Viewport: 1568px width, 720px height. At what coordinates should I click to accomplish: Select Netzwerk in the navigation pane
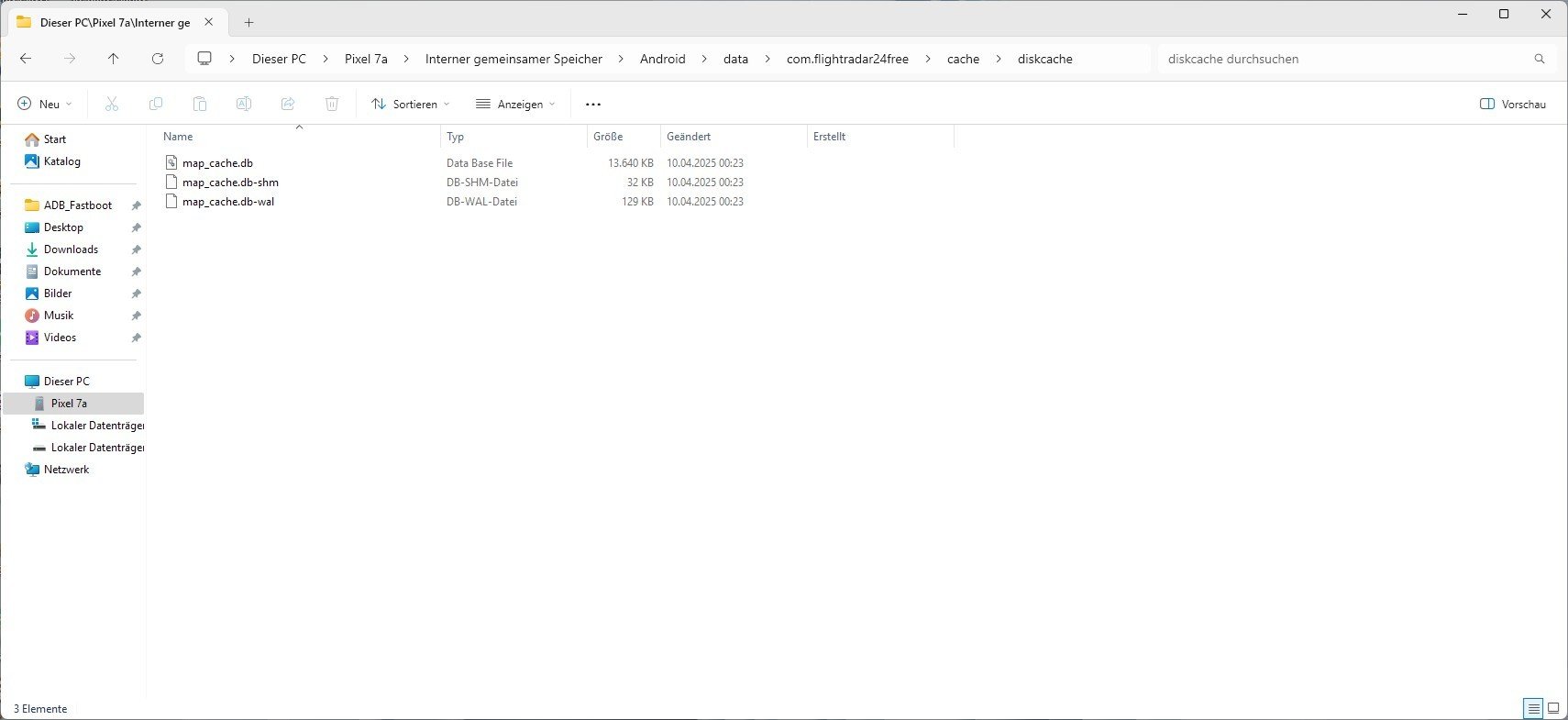[x=66, y=470]
